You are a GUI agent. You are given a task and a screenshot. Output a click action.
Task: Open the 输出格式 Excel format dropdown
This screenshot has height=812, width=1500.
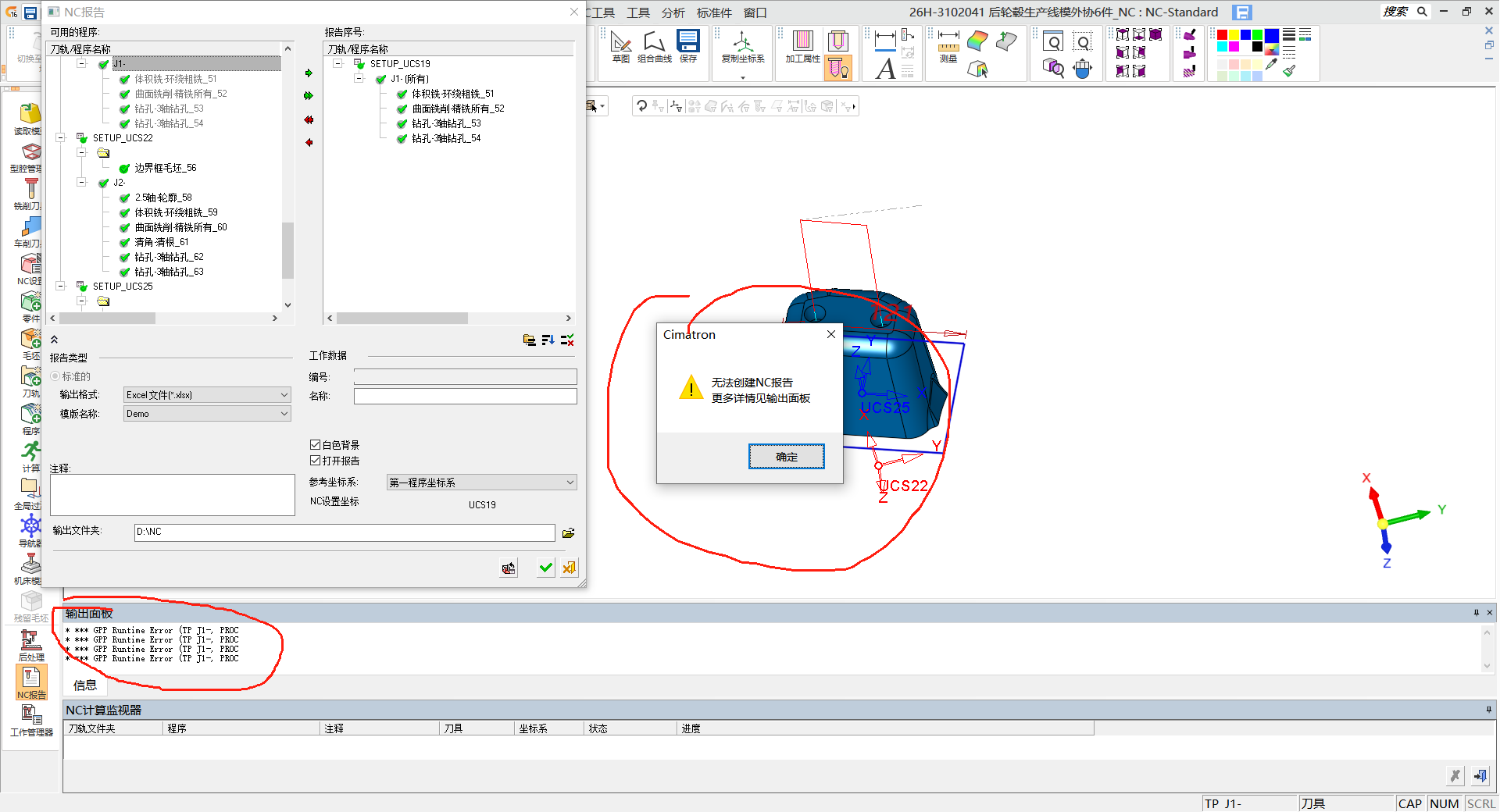207,395
